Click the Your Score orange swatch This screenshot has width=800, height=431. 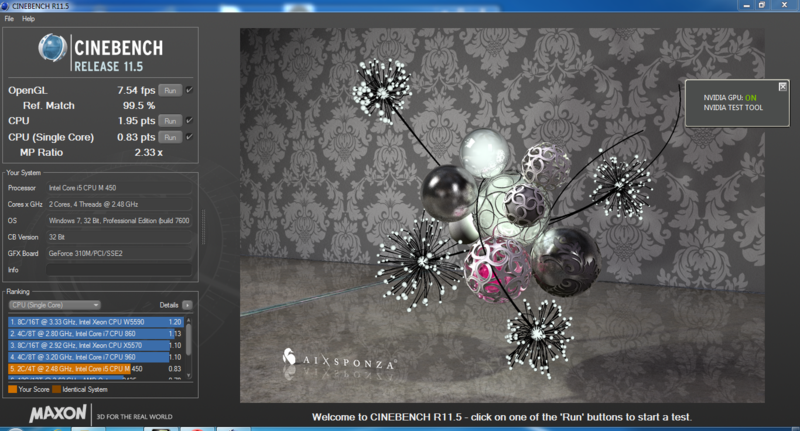coord(13,389)
